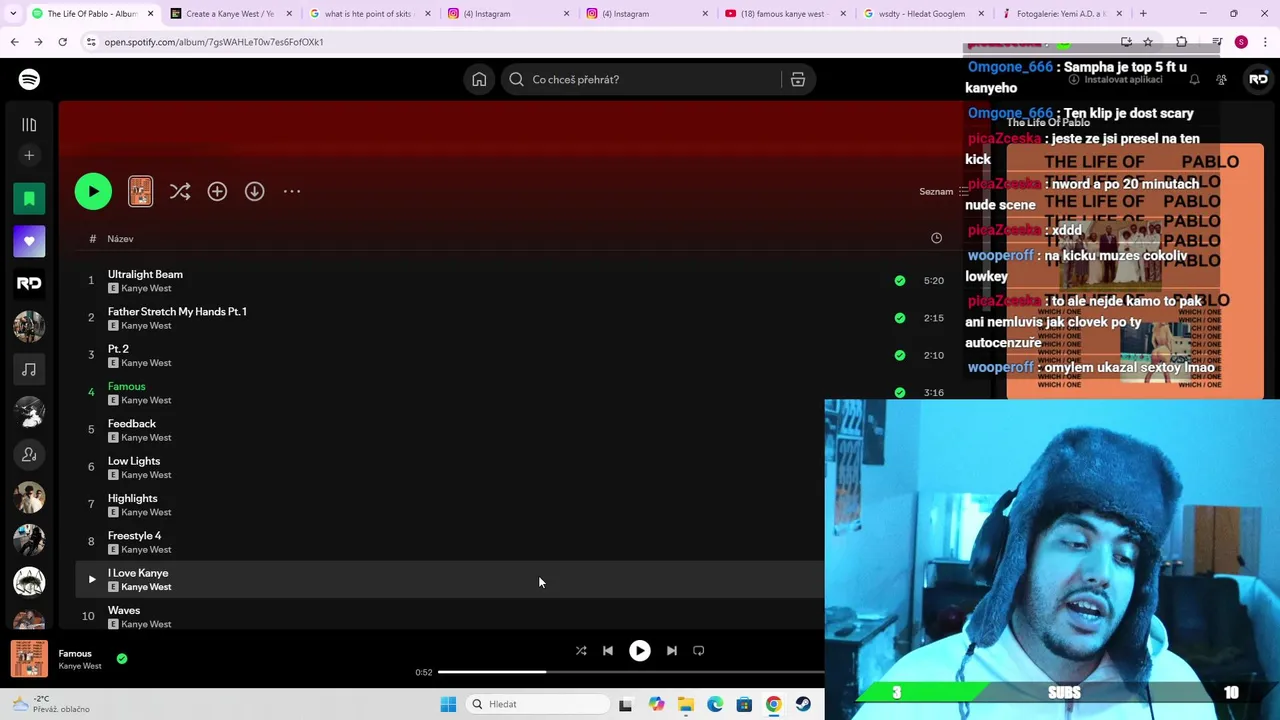Open Famous song title in the Now Playing bar
This screenshot has width=1280, height=720.
coord(75,653)
